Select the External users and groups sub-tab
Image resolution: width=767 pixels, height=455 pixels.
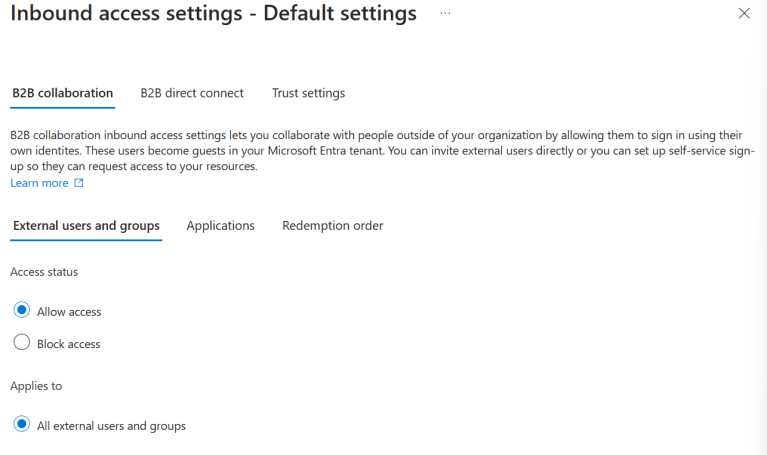coord(86,226)
